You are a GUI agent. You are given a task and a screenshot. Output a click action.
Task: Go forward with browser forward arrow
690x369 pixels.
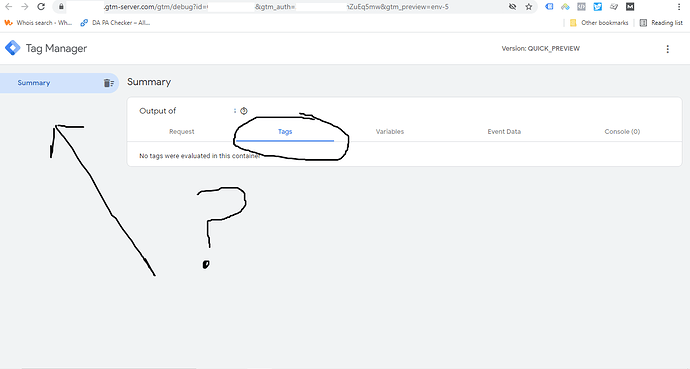[25, 7]
